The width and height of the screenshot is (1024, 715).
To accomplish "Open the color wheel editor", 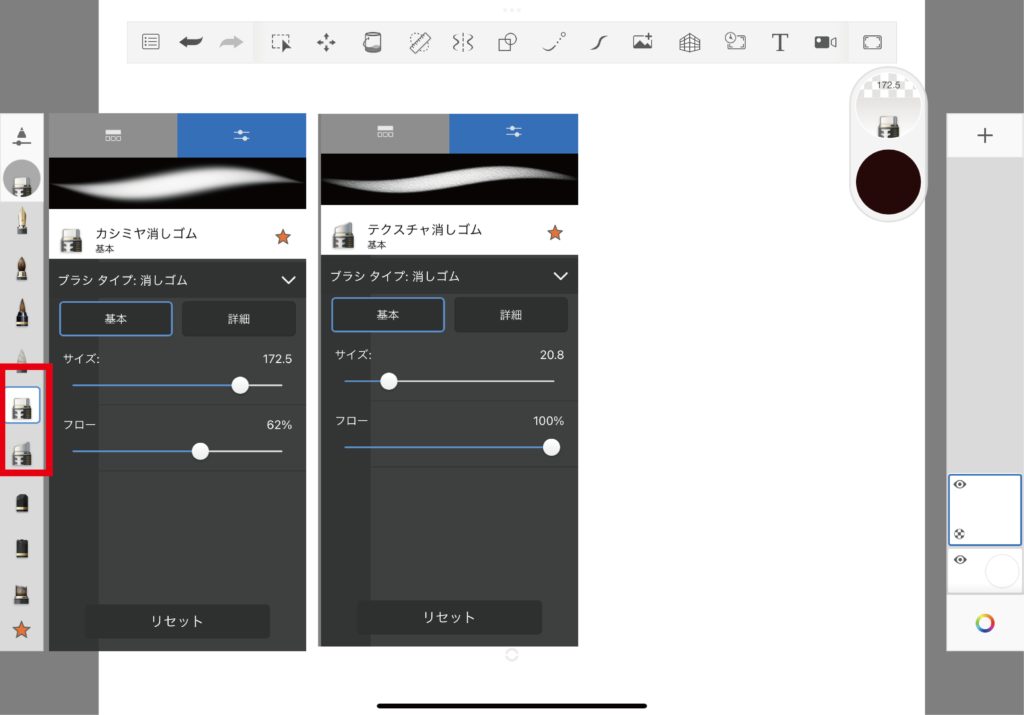I will [985, 623].
